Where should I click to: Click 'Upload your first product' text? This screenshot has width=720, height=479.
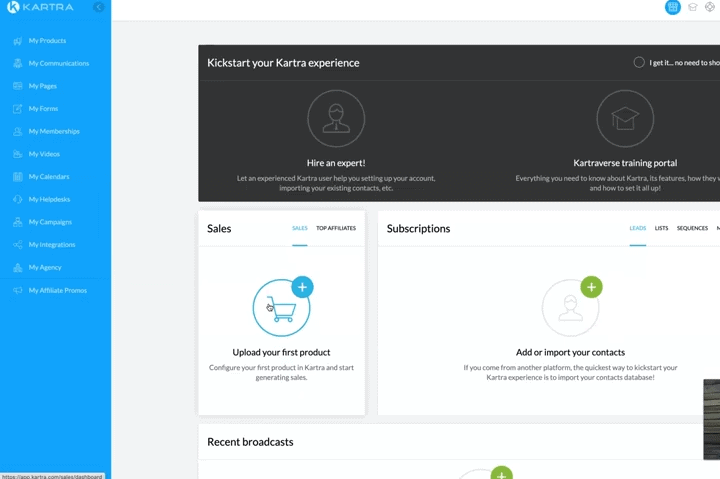coord(281,352)
